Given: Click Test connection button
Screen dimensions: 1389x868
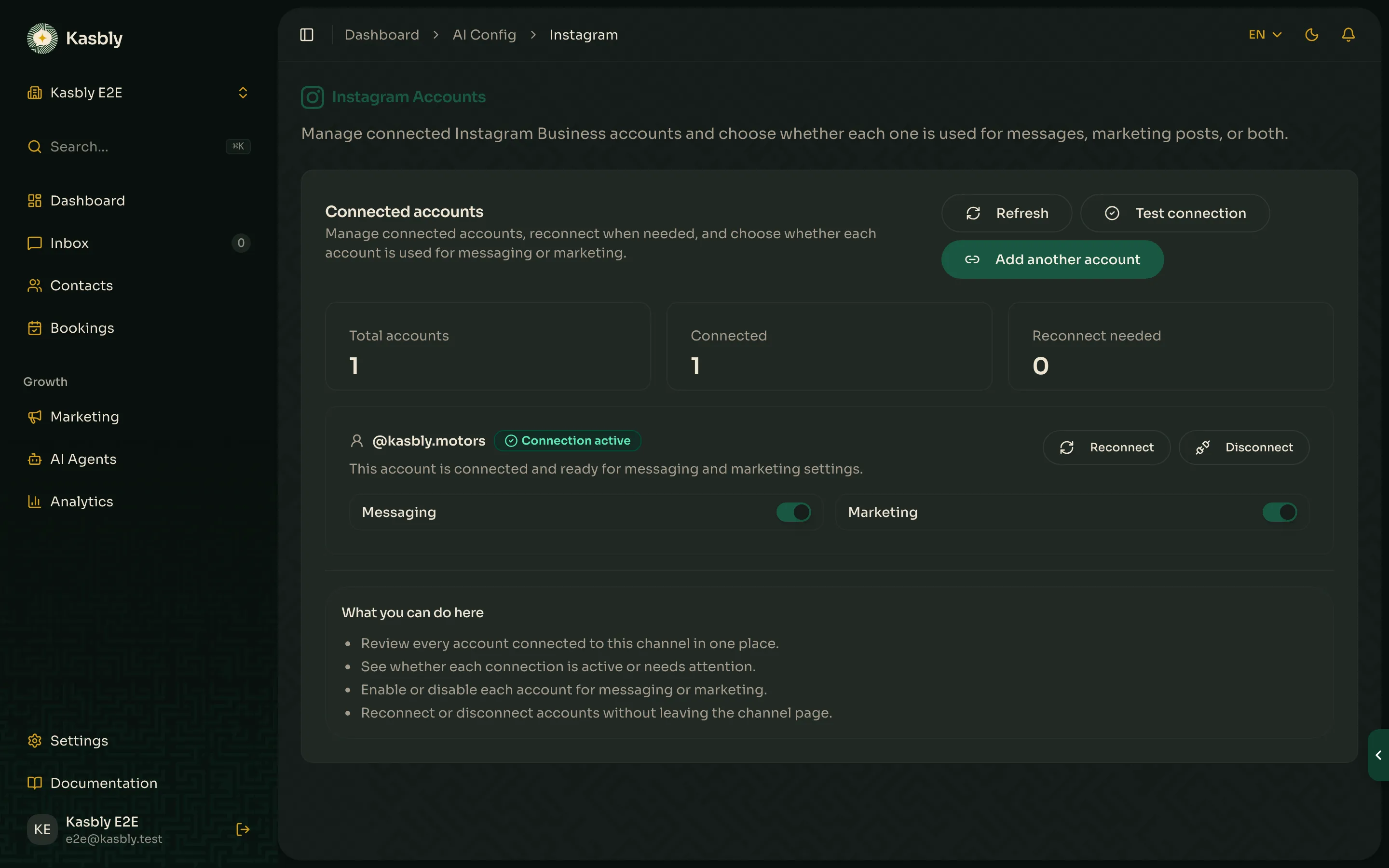Looking at the screenshot, I should tap(1175, 213).
